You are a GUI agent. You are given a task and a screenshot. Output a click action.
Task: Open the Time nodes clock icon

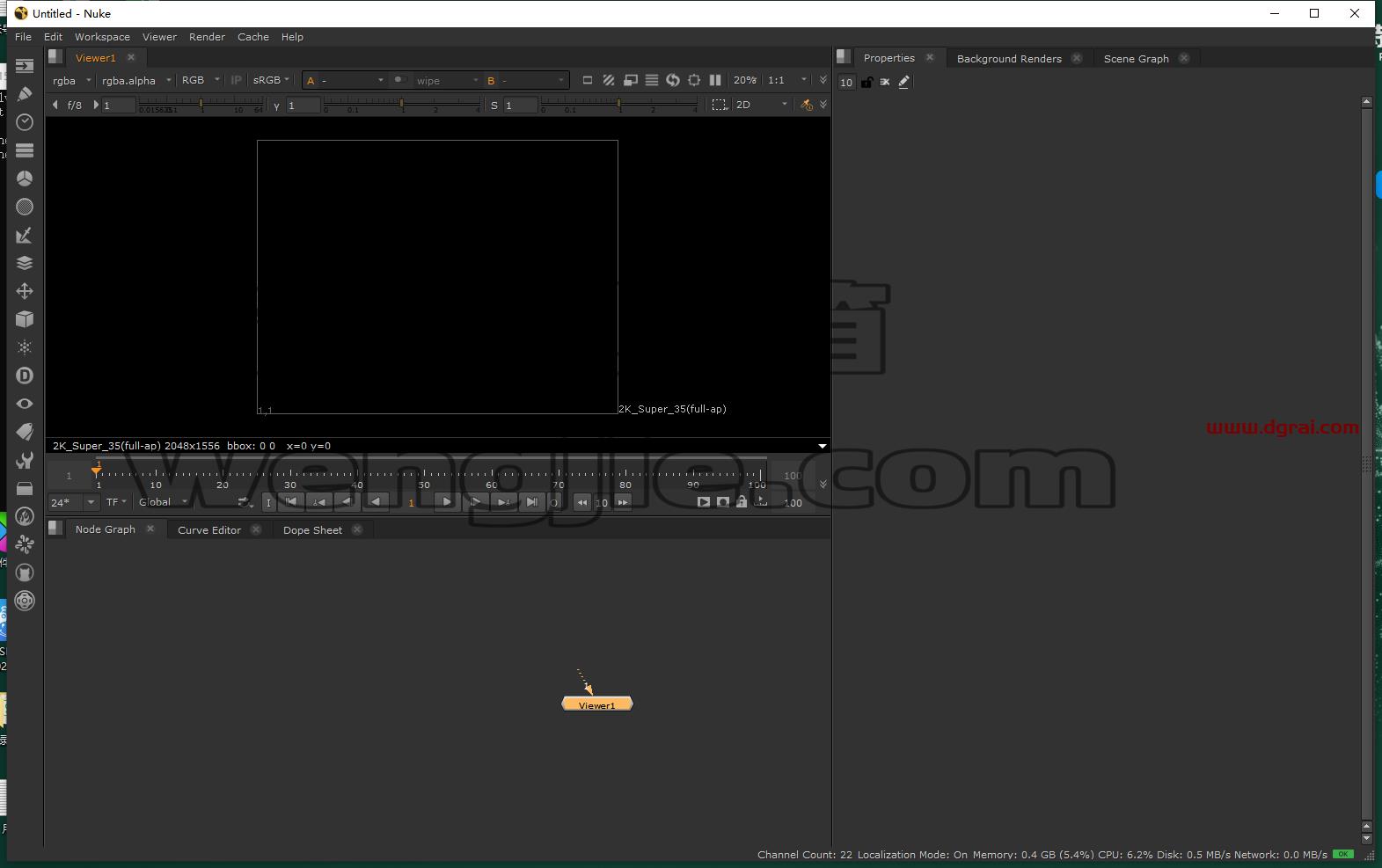[x=25, y=122]
